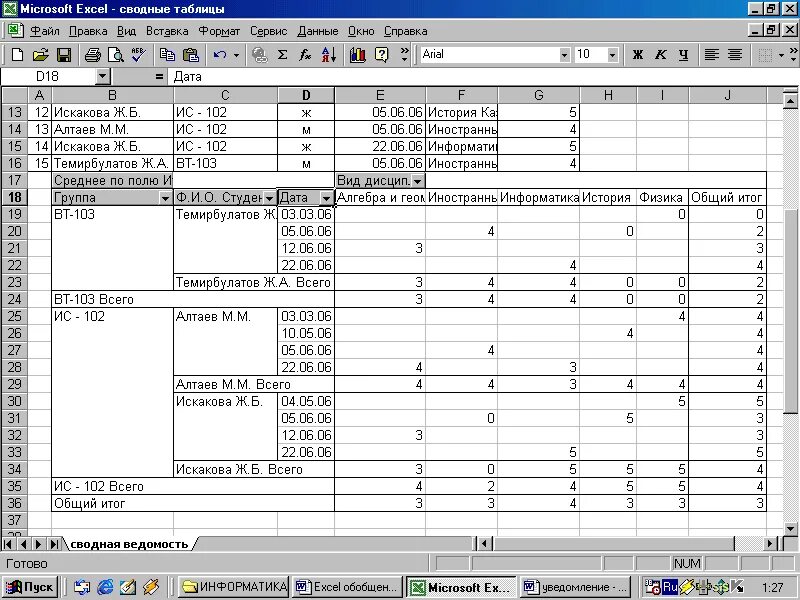Viewport: 800px width, 600px height.
Task: Open the Дата pivot field dropdown
Action: (x=326, y=198)
